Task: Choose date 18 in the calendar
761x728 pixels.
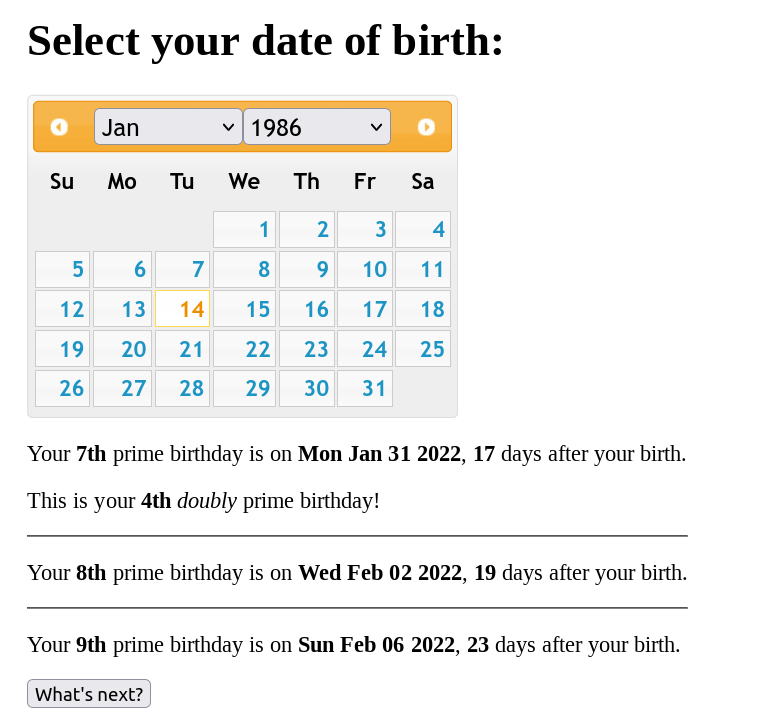Action: (x=423, y=309)
